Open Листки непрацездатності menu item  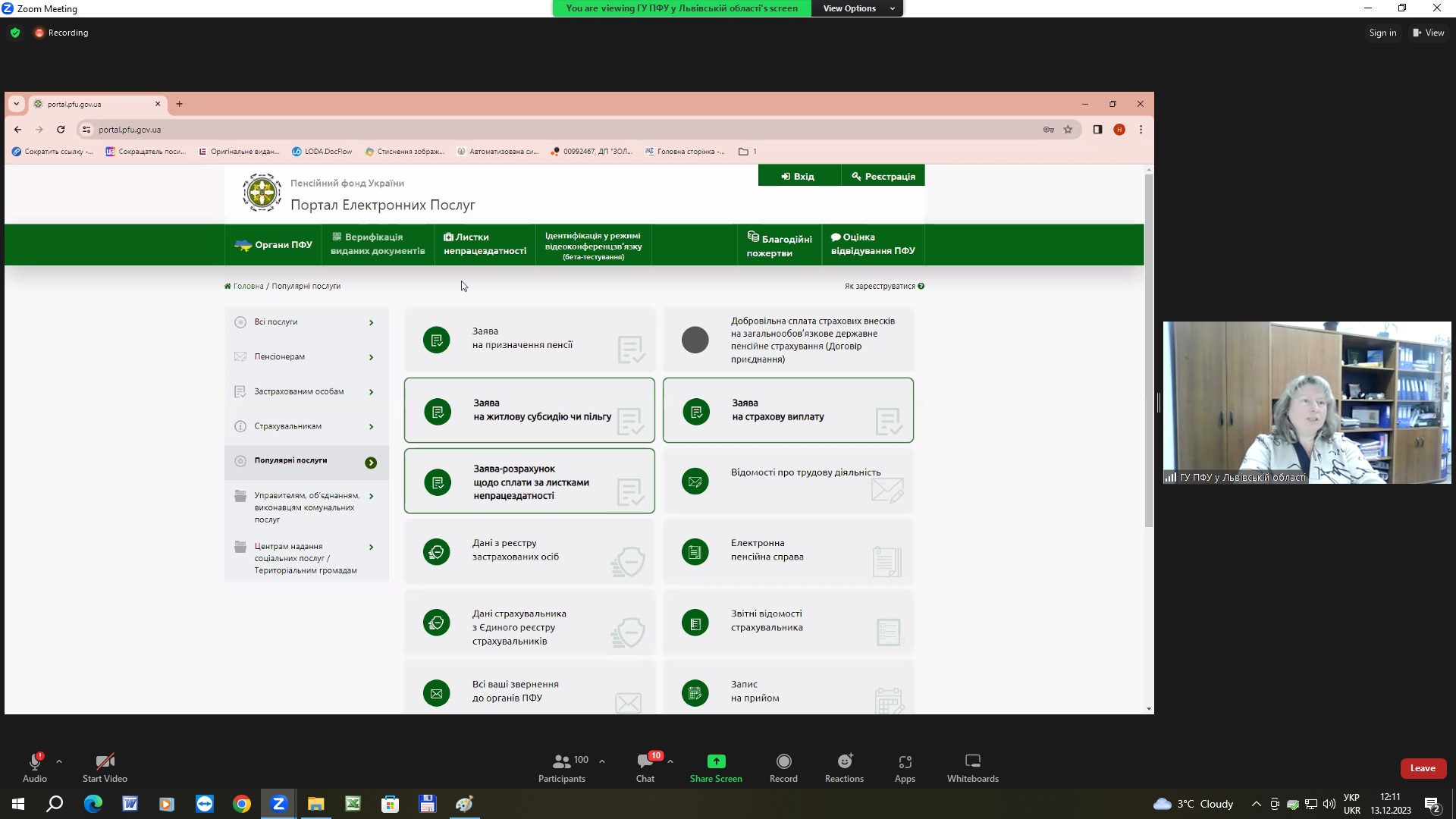point(485,244)
